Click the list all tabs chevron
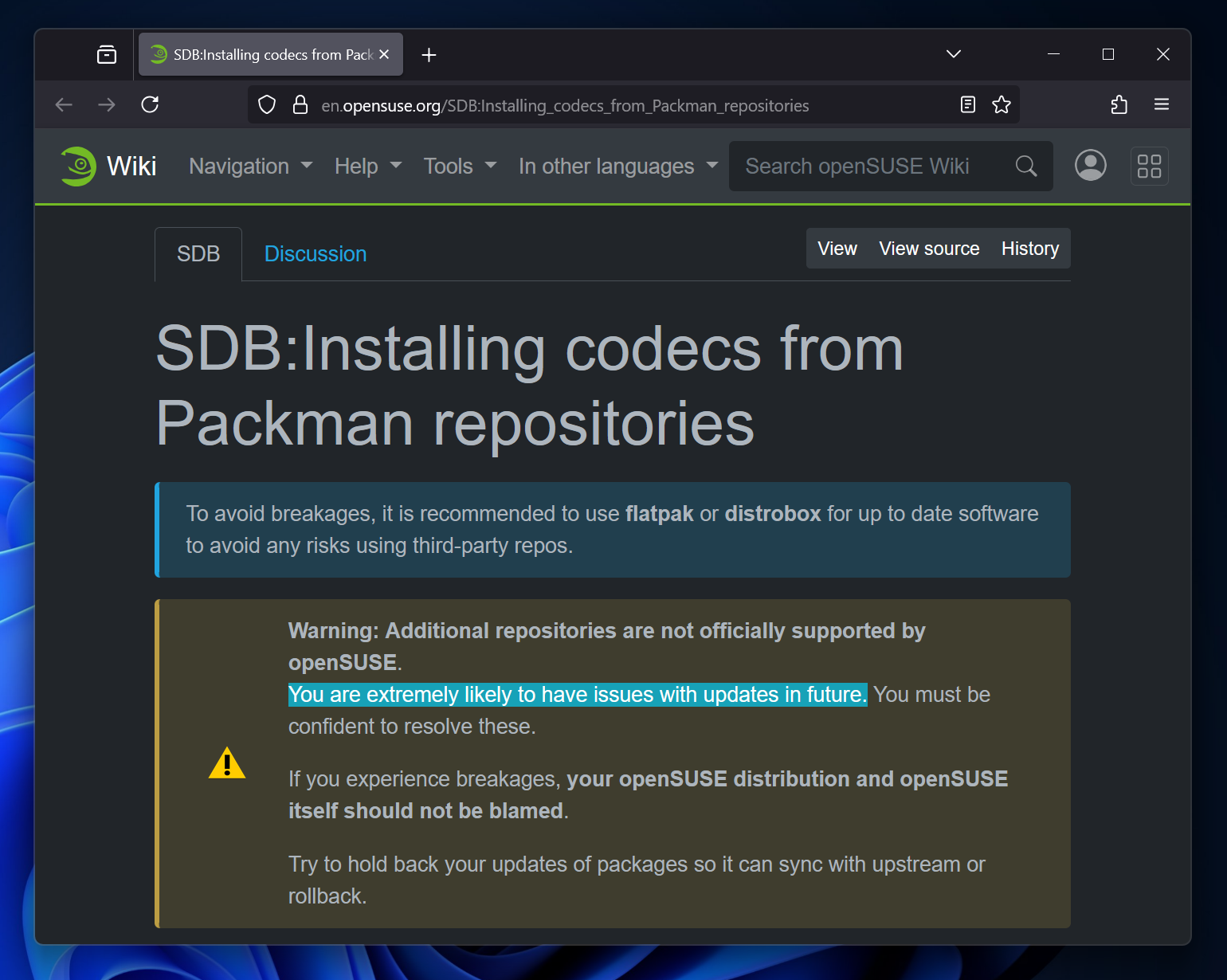The image size is (1227, 980). [x=954, y=53]
